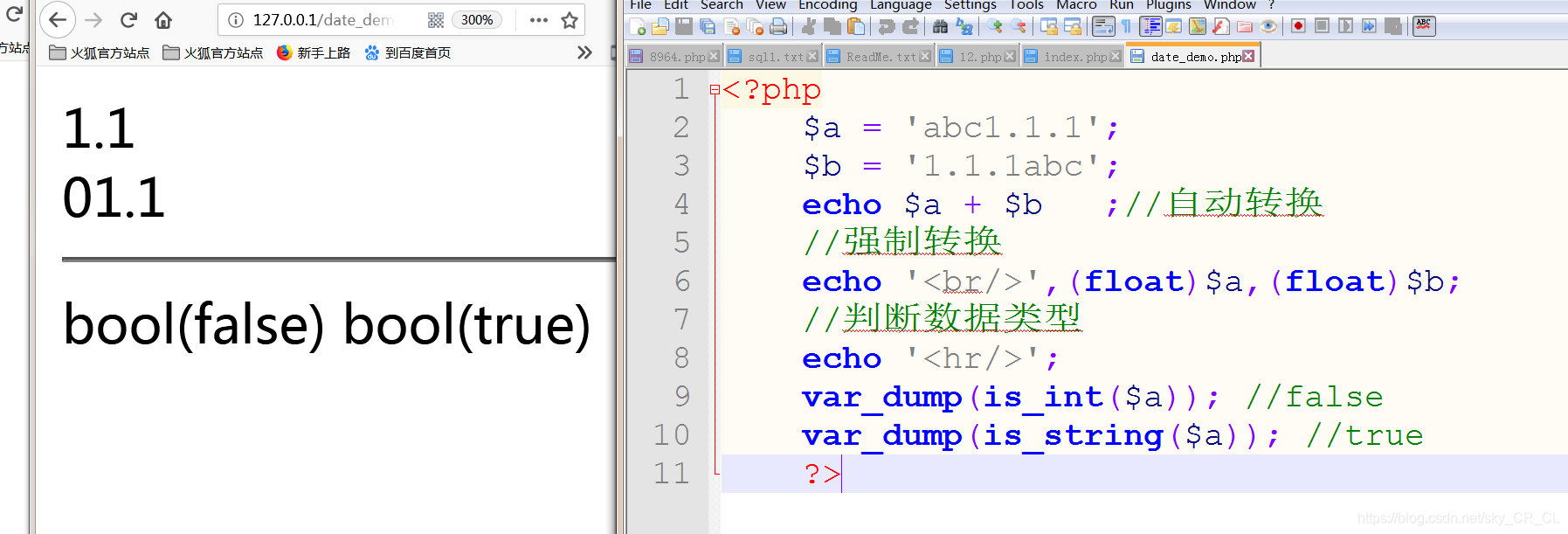Open the Macro menu
This screenshot has height=534, width=1568.
(x=1076, y=4)
